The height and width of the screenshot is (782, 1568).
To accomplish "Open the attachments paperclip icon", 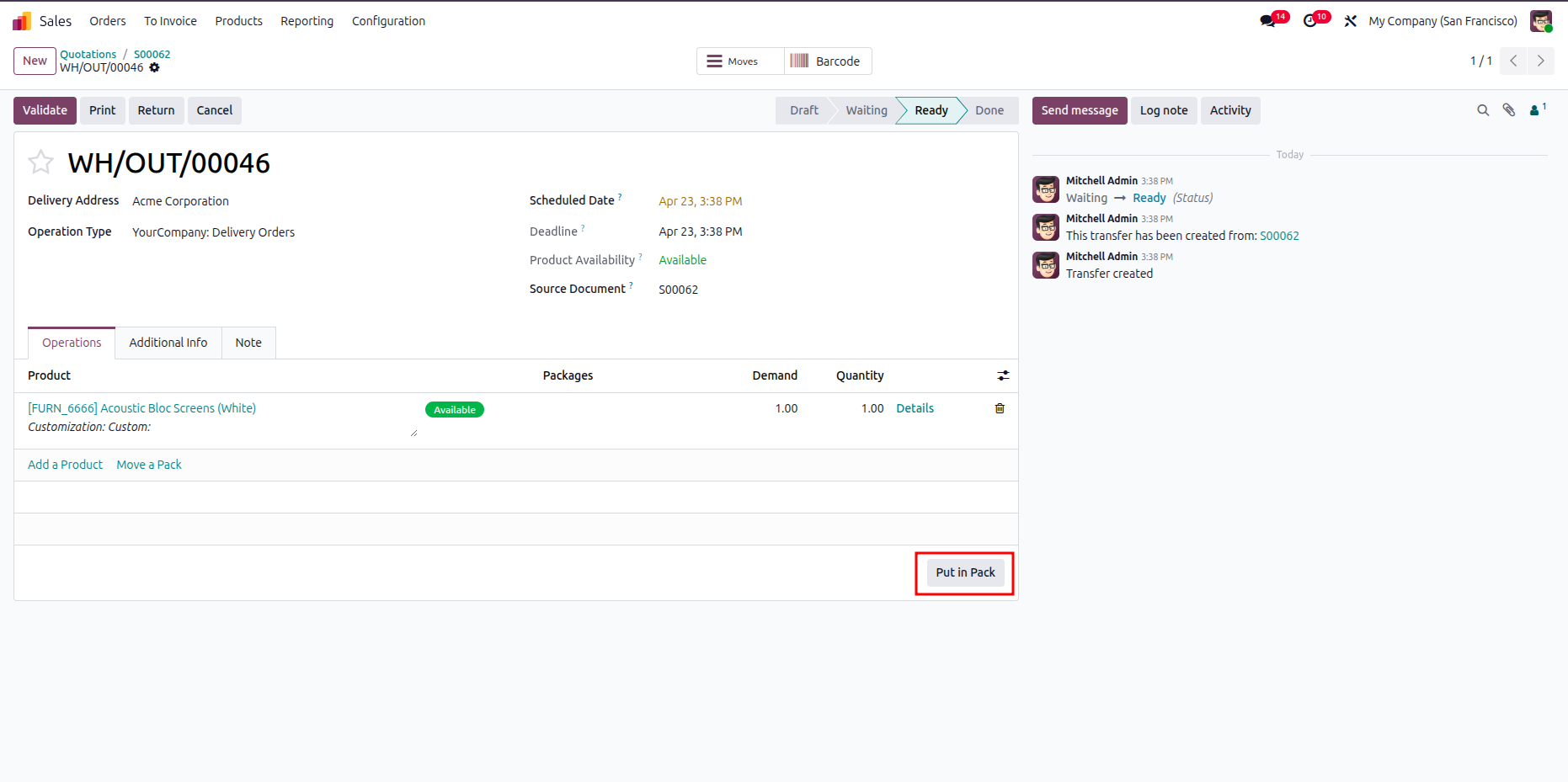I will tap(1509, 110).
